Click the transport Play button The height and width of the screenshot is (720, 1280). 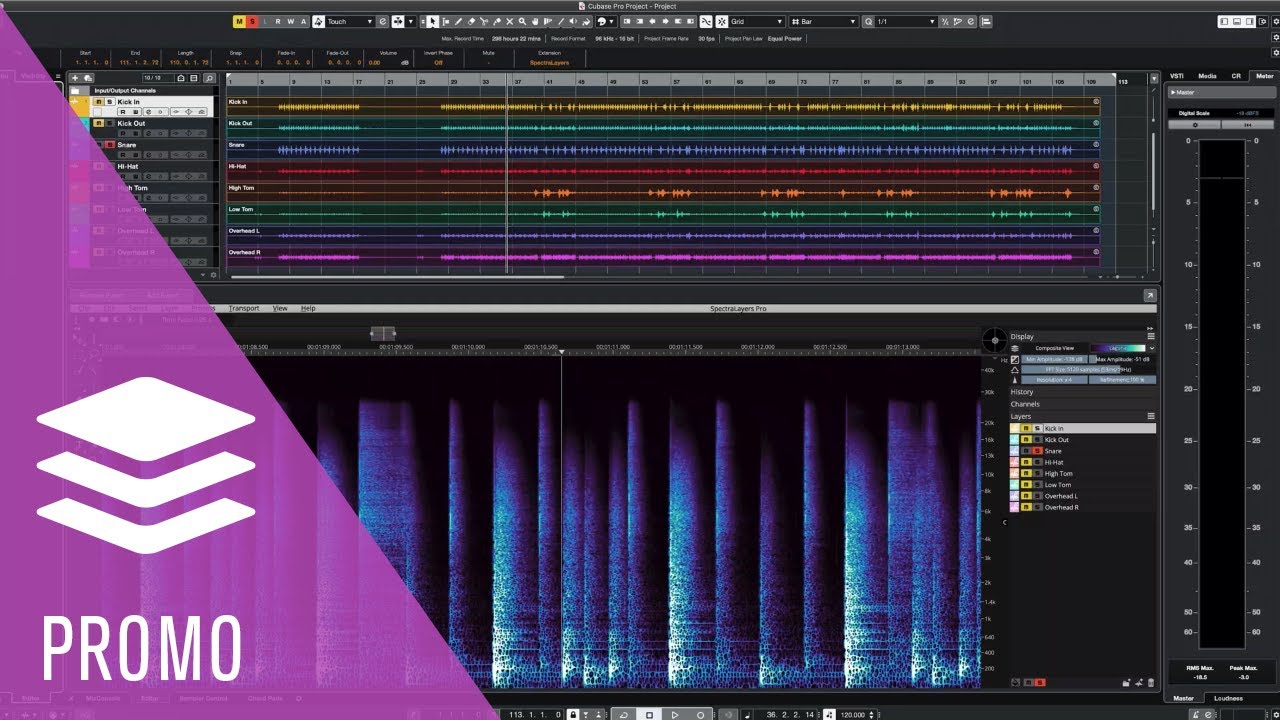click(x=675, y=715)
